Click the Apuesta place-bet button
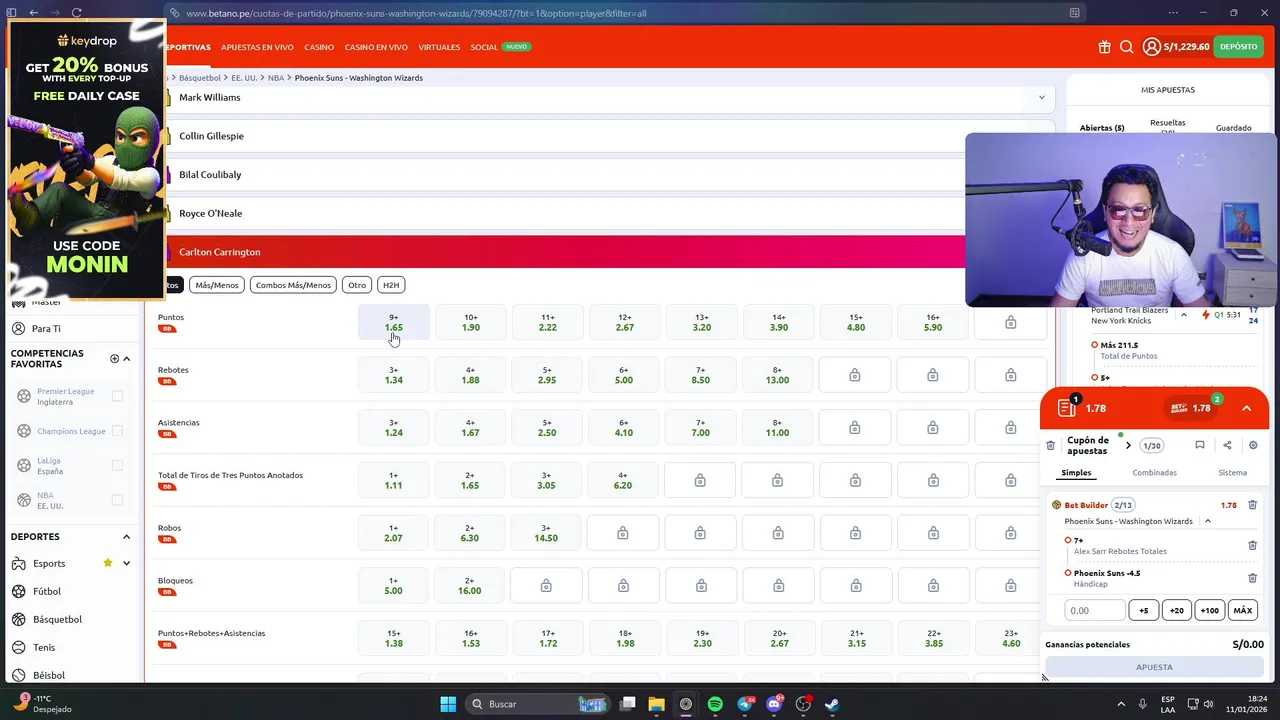This screenshot has width=1280, height=720. pyautogui.click(x=1154, y=667)
